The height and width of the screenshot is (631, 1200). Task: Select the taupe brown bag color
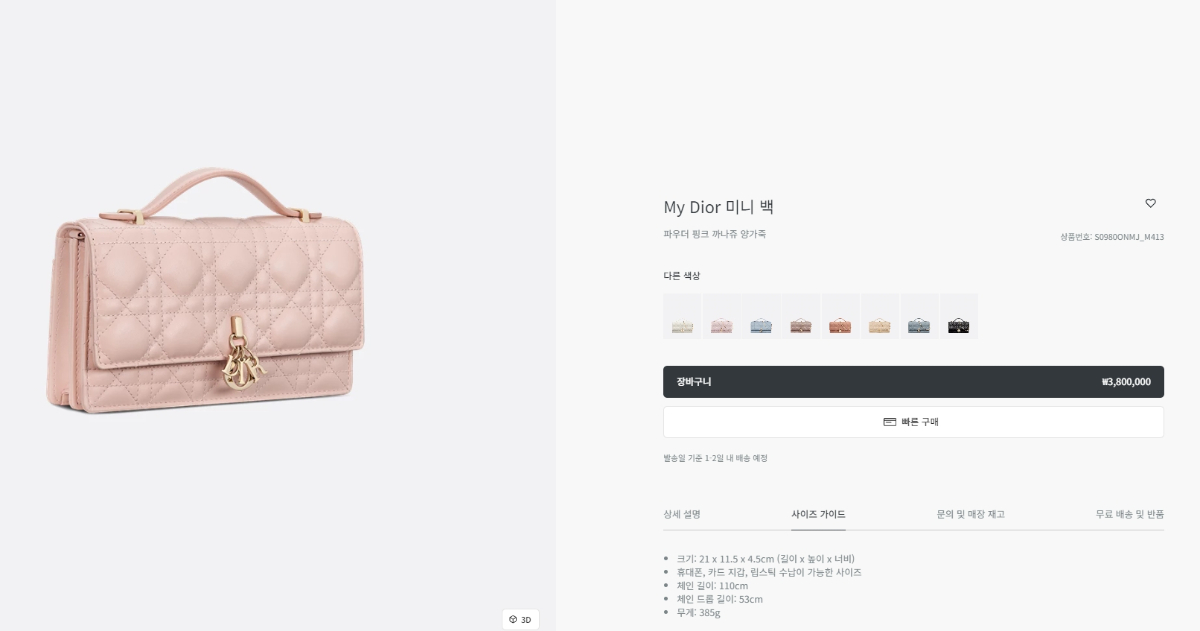tap(801, 317)
